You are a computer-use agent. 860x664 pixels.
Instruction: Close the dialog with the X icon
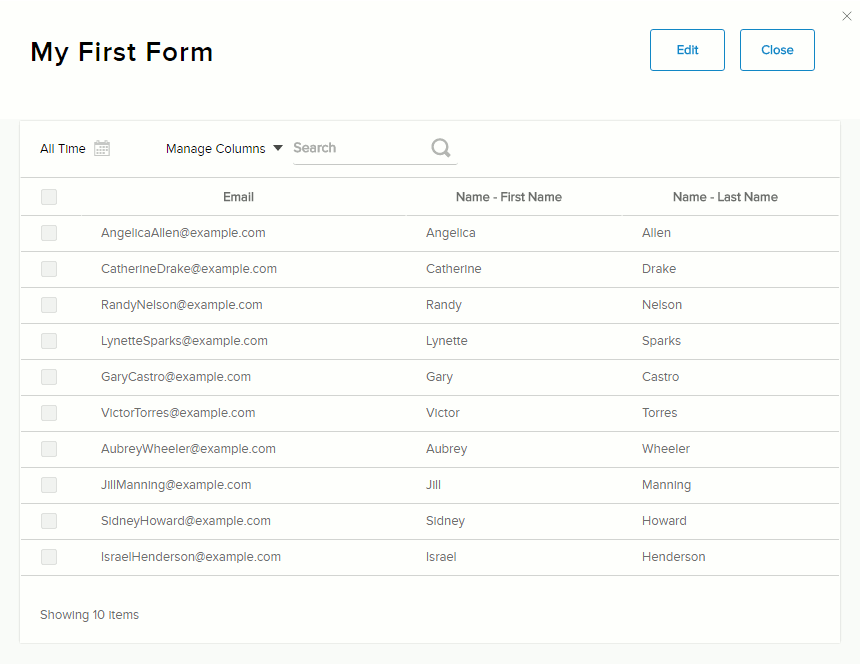pyautogui.click(x=847, y=16)
